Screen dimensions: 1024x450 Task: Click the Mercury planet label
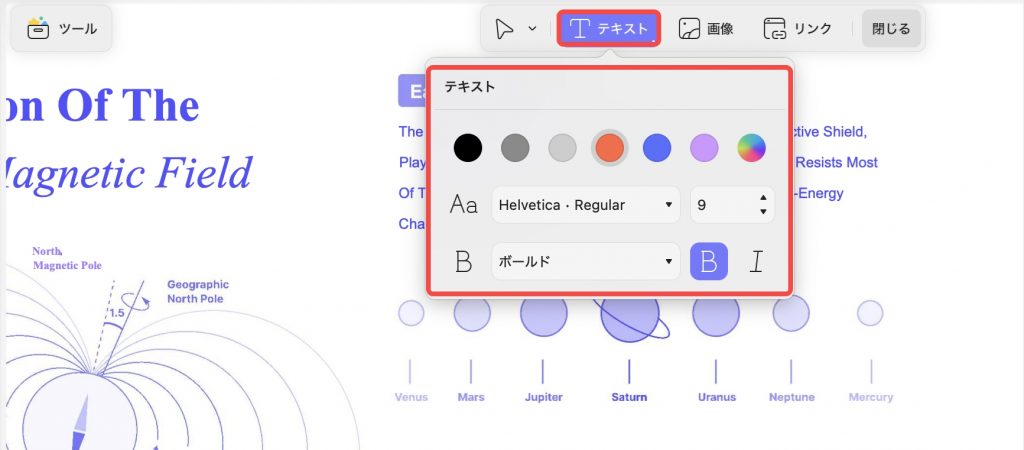[871, 397]
